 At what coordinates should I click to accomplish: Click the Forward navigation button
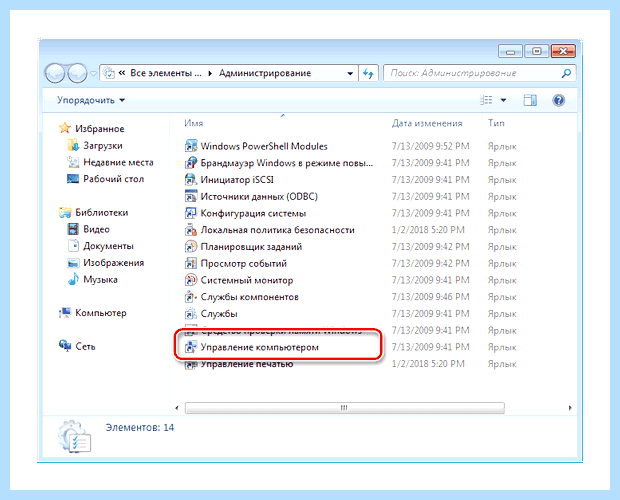pyautogui.click(x=77, y=73)
